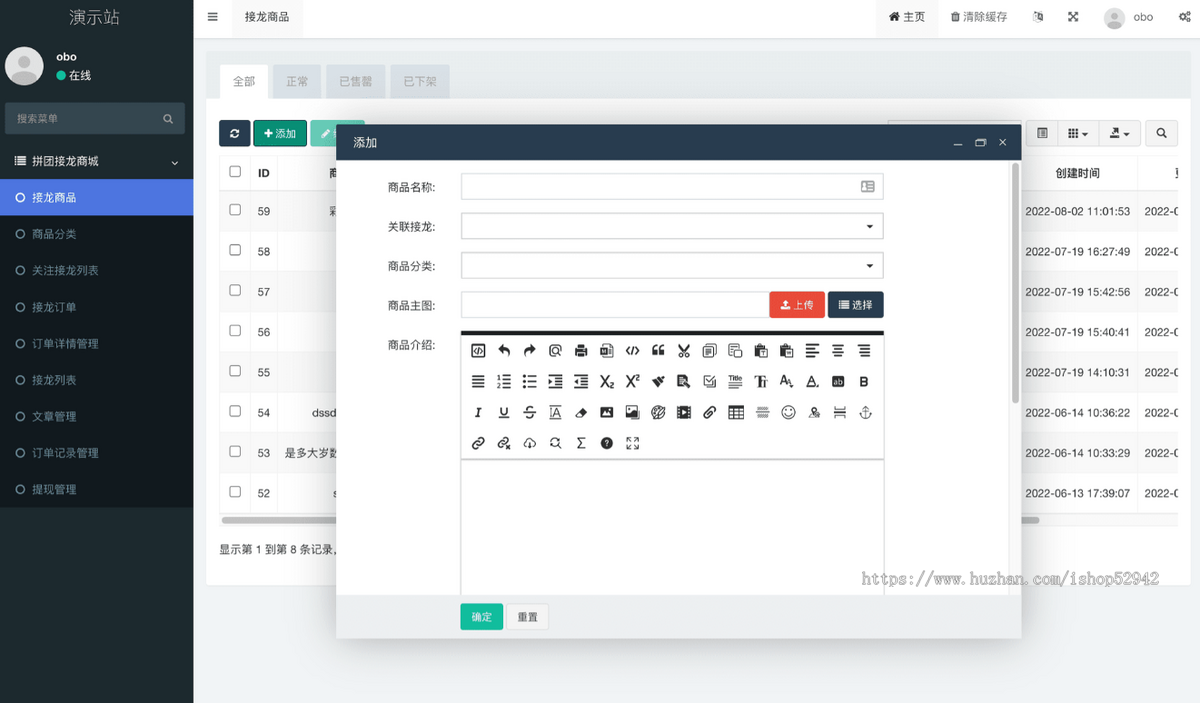The height and width of the screenshot is (703, 1200).
Task: Check the checkbox for row ID 55
Action: pyautogui.click(x=235, y=370)
